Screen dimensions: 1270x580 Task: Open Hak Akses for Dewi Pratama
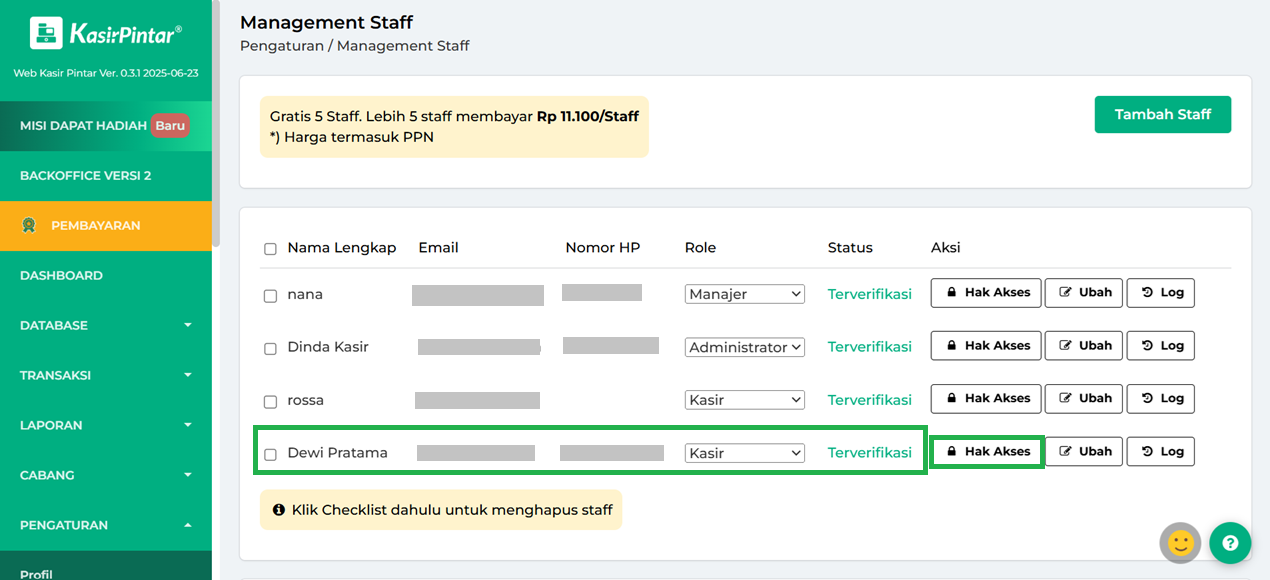(987, 452)
